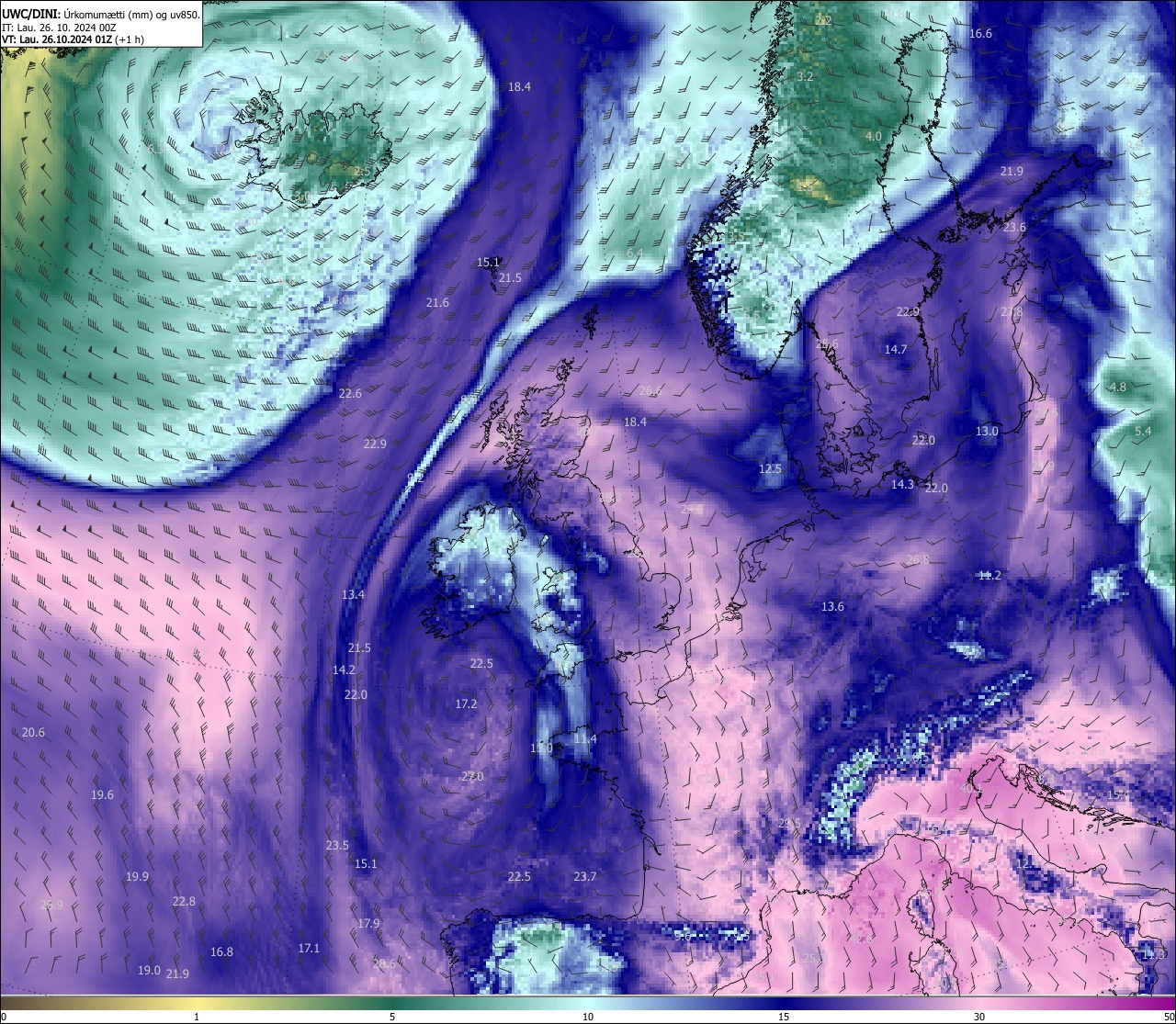Click the 'UWC/DINI: Úrkomumætti (mm) og uv850.' title

click(101, 15)
